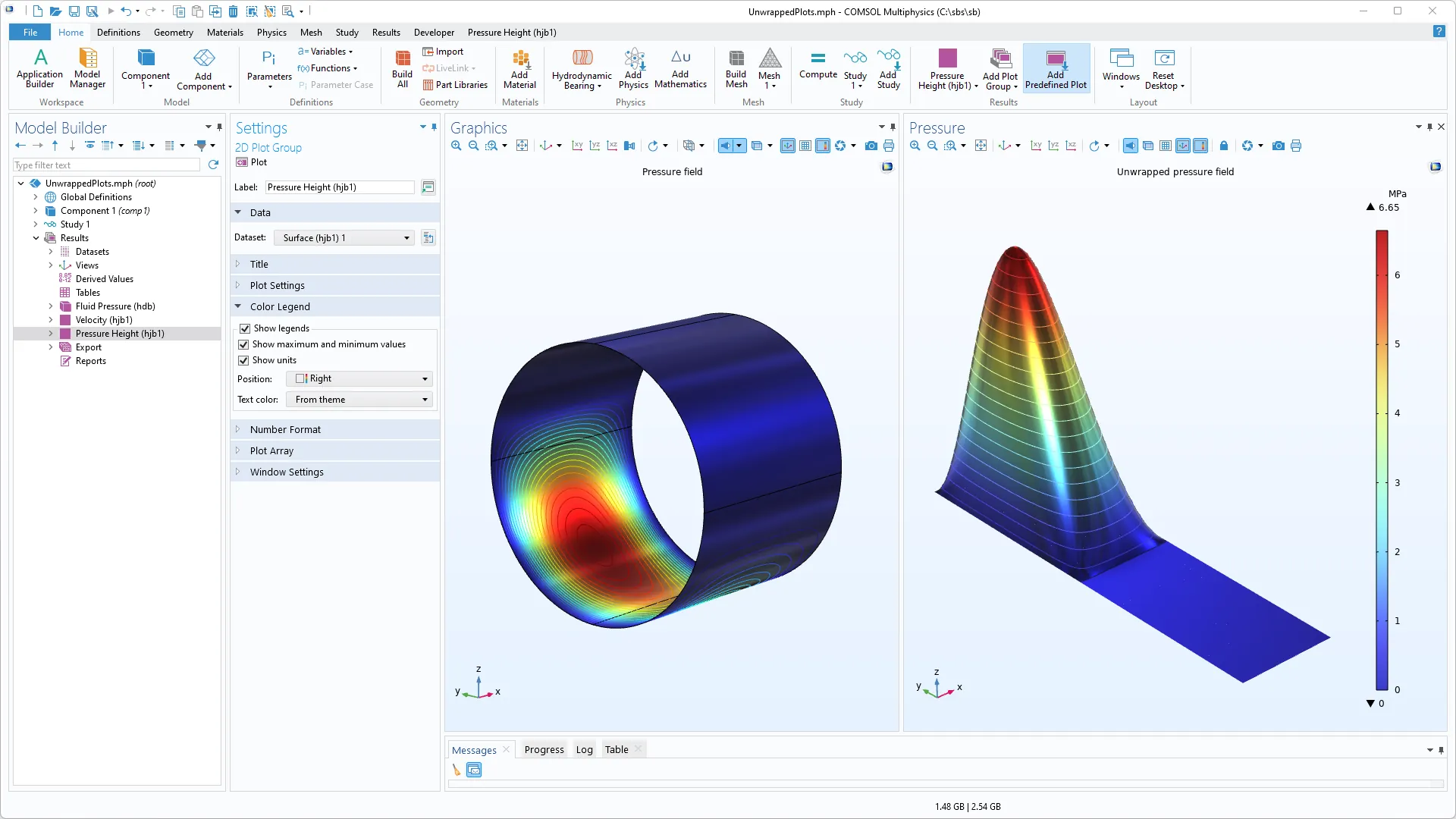Screen dimensions: 1456x819
Task: Toggle the Show maximum and minimum values checkbox
Action: [244, 344]
